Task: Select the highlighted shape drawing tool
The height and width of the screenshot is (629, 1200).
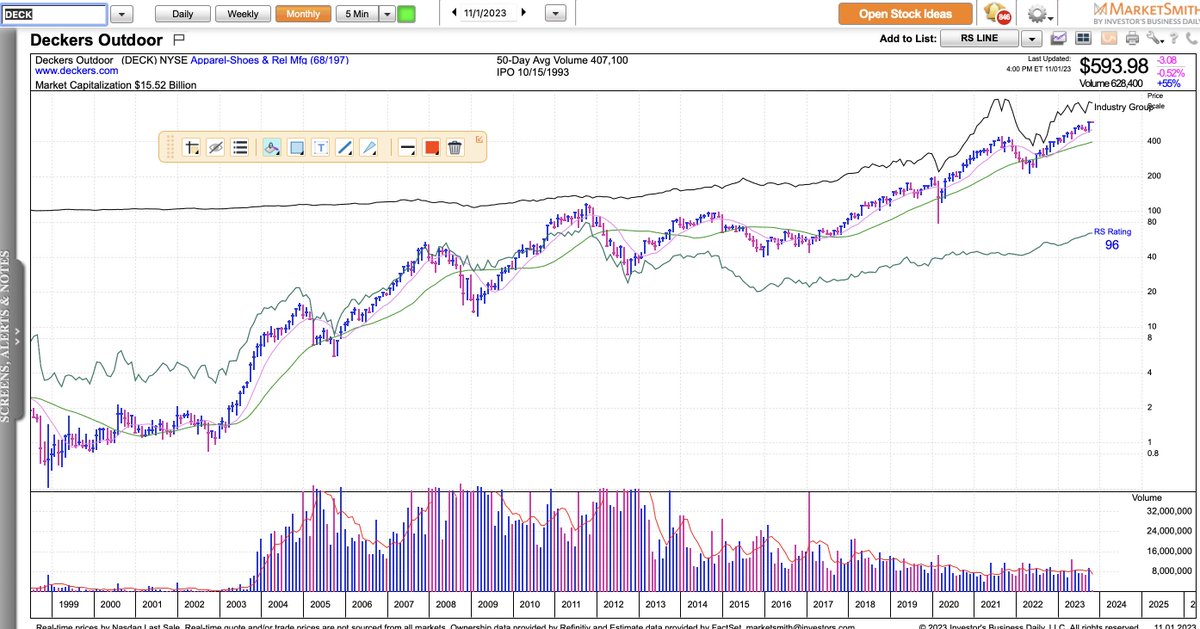Action: (271, 147)
